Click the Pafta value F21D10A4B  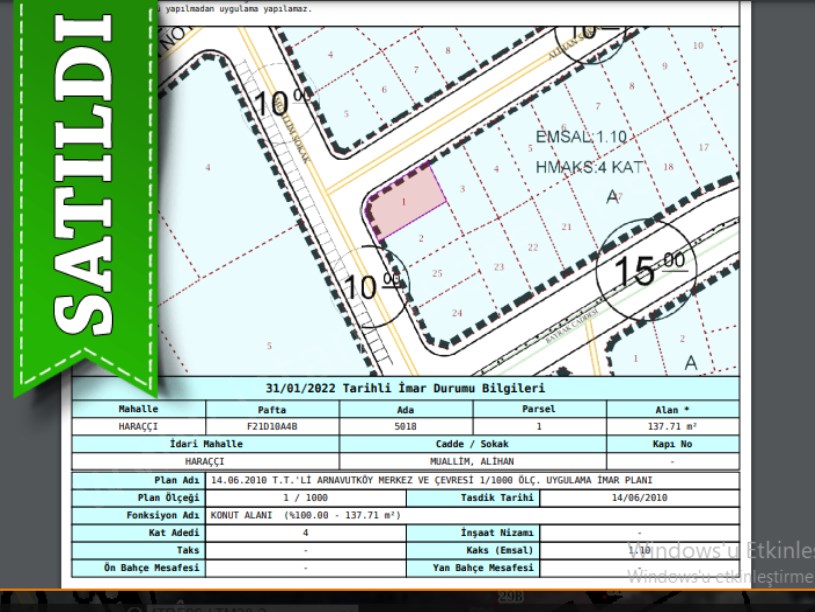(x=272, y=426)
